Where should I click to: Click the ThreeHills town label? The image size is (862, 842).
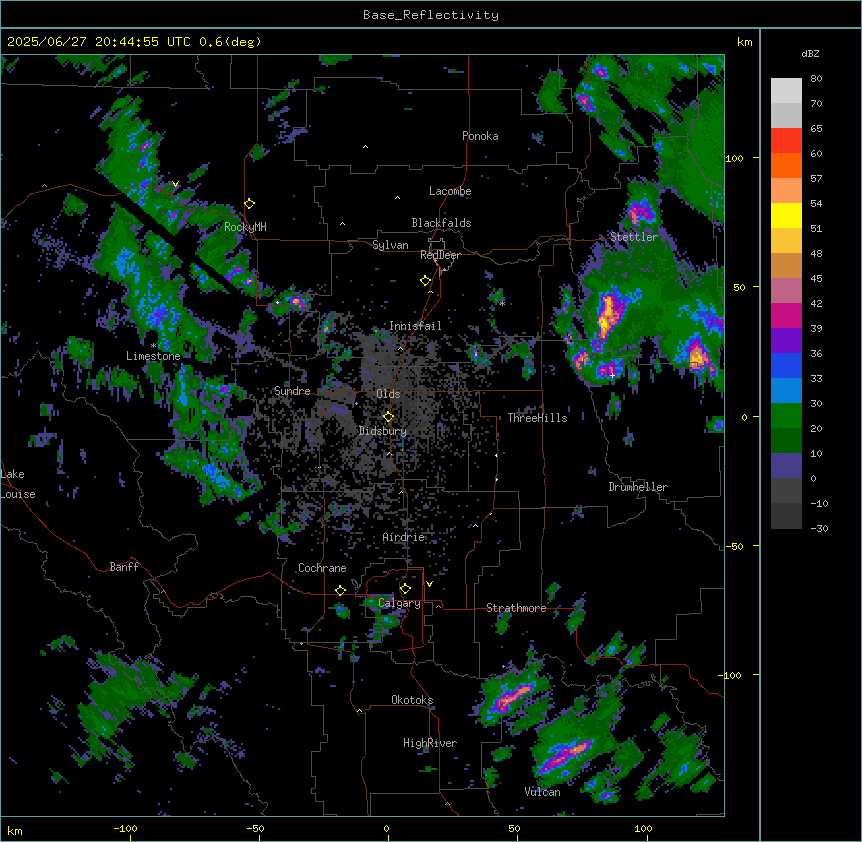[537, 418]
